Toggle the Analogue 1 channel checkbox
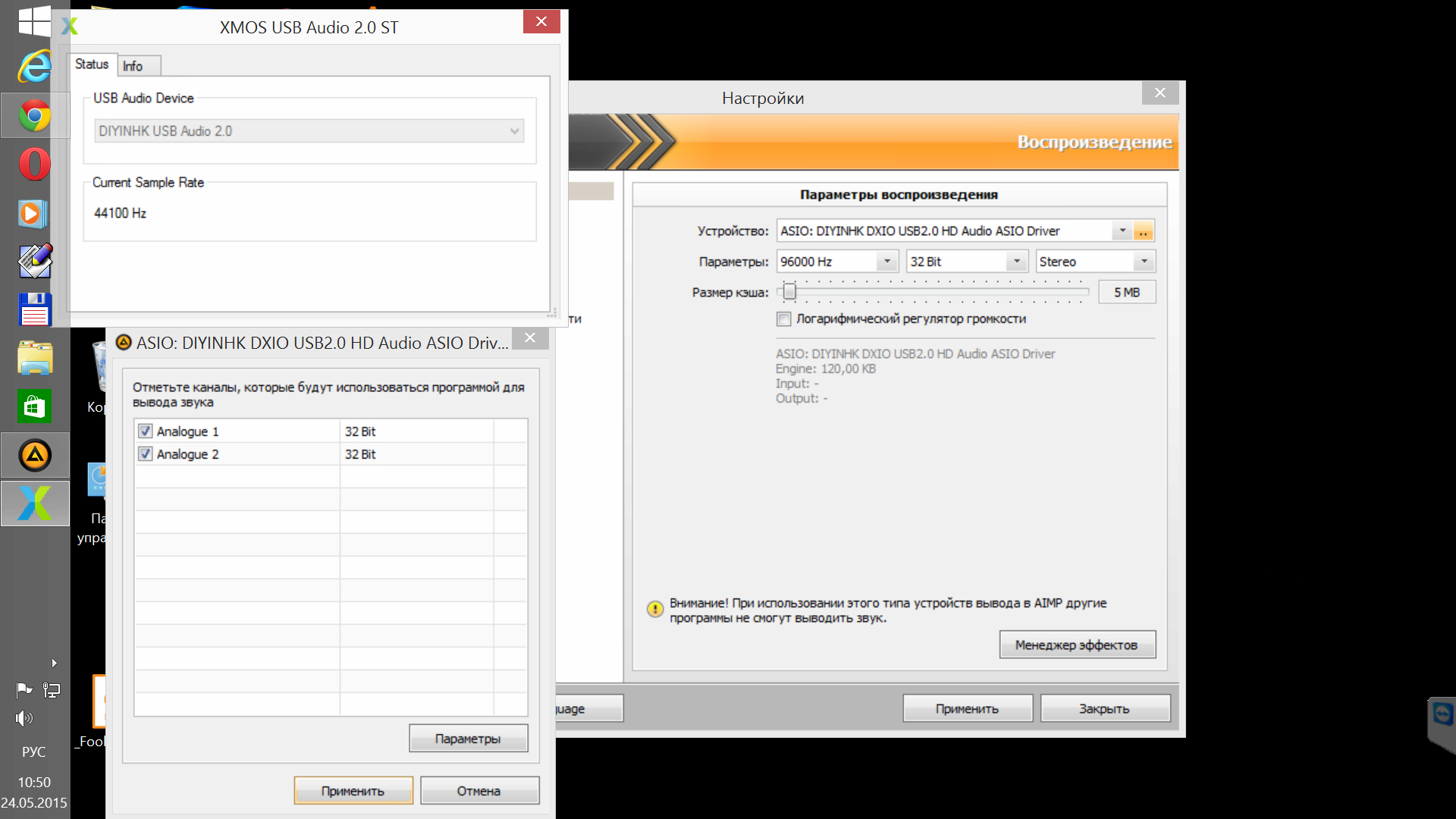 (145, 431)
